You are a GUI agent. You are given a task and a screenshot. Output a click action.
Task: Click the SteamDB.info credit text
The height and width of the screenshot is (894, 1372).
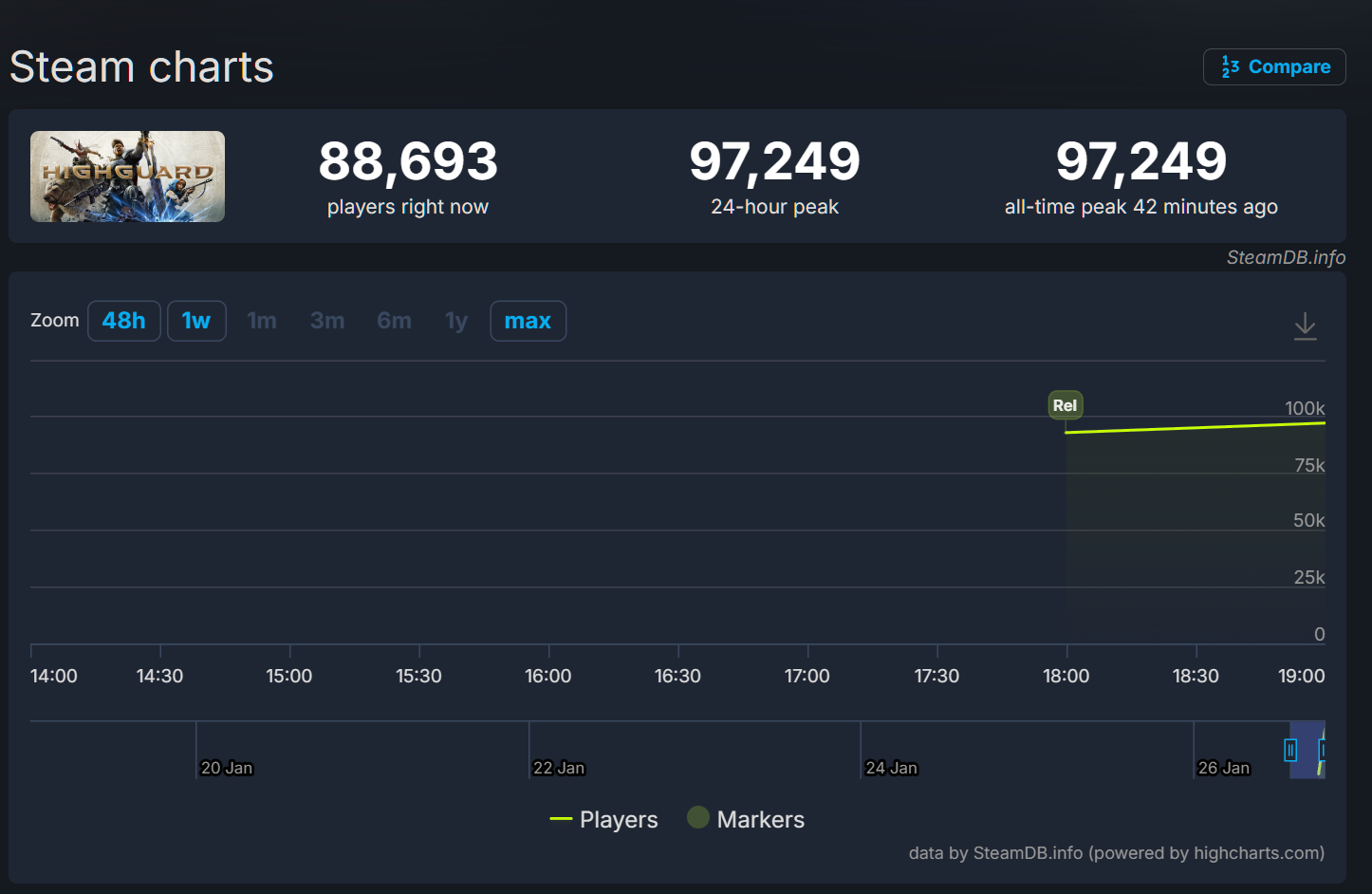click(1286, 257)
